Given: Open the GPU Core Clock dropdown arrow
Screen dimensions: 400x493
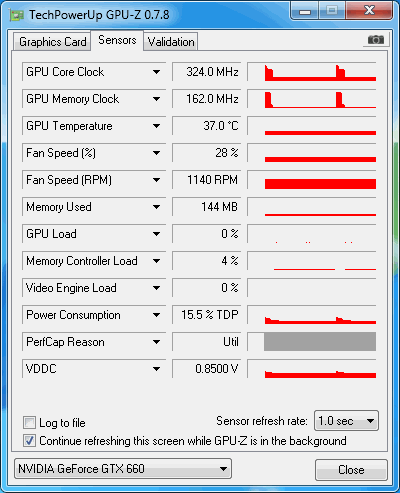Looking at the screenshot, I should (x=156, y=72).
